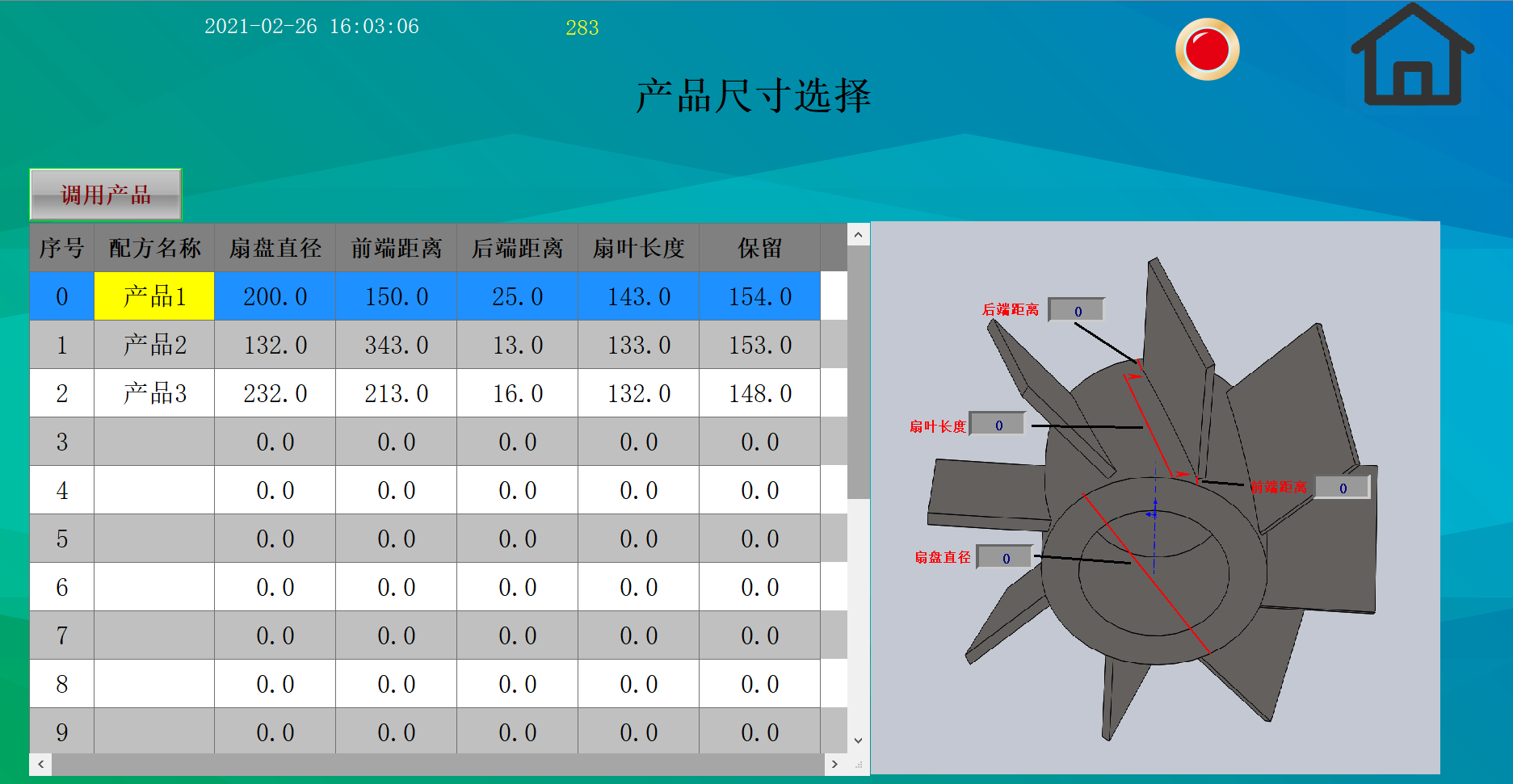Viewport: 1513px width, 784px height.
Task: Click the down arrow of the vertical scrollbar
Action: click(x=858, y=740)
